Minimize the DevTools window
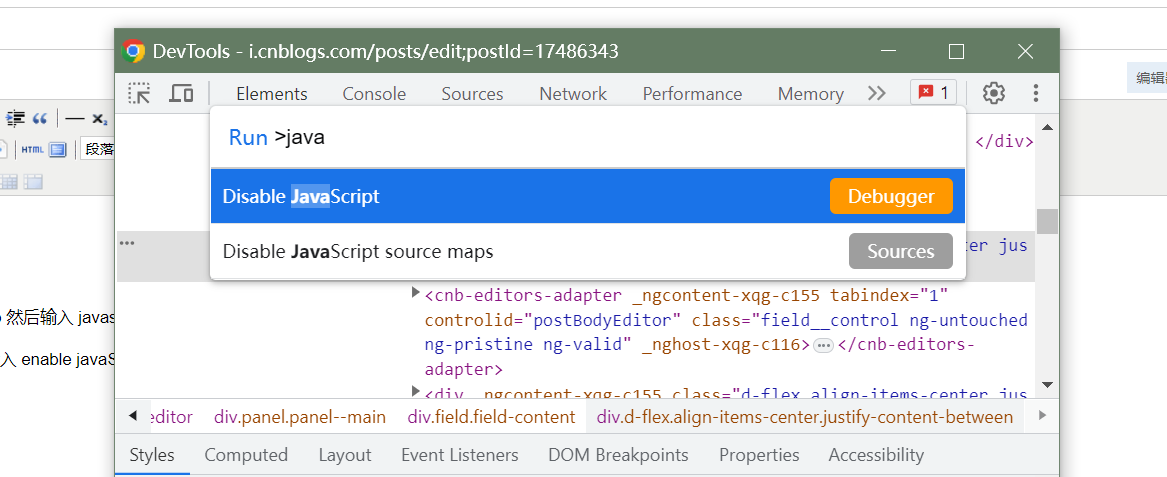 pos(888,51)
